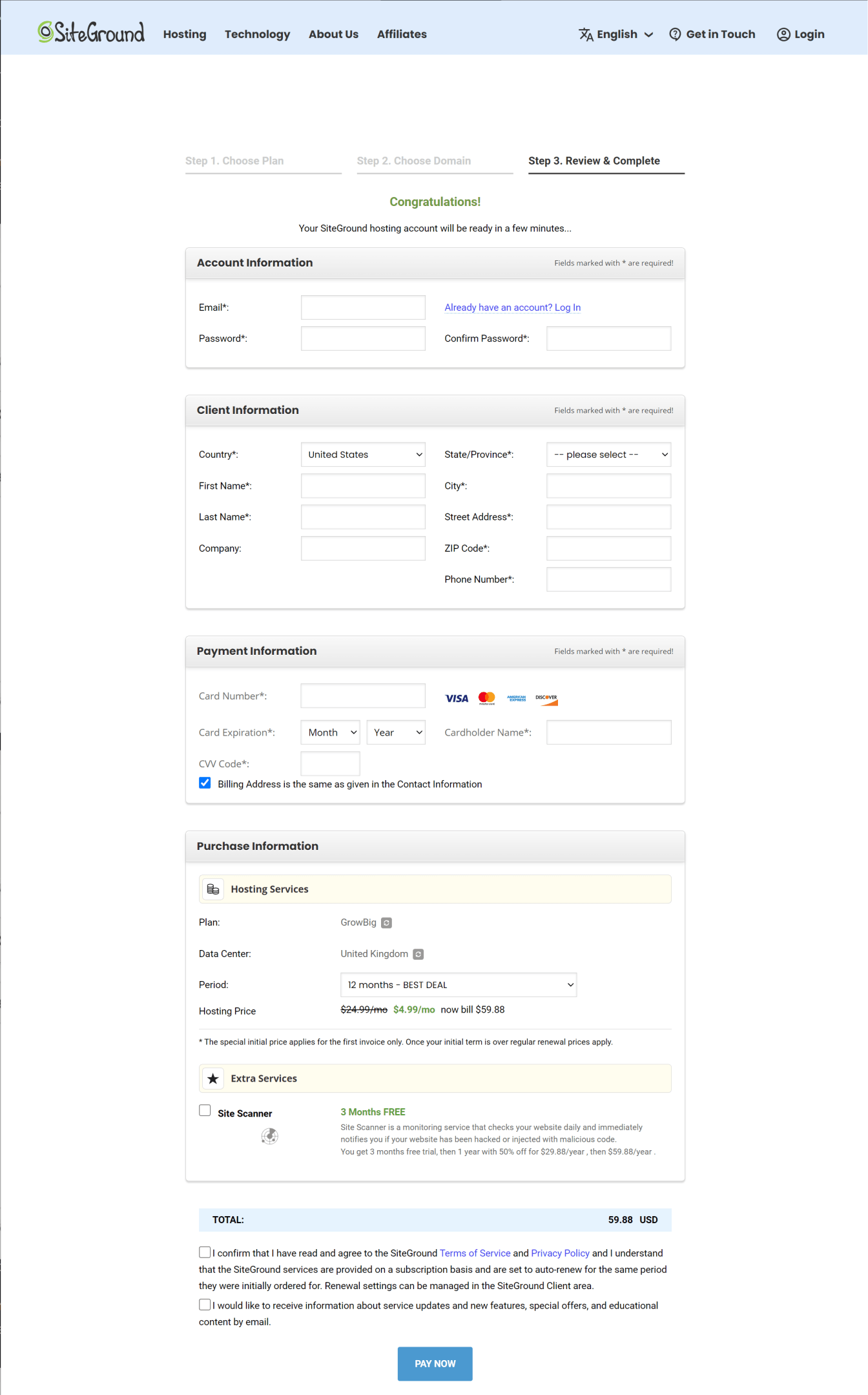Check the receive service updates email checkbox
The width and height of the screenshot is (868, 1395).
coord(205,1305)
